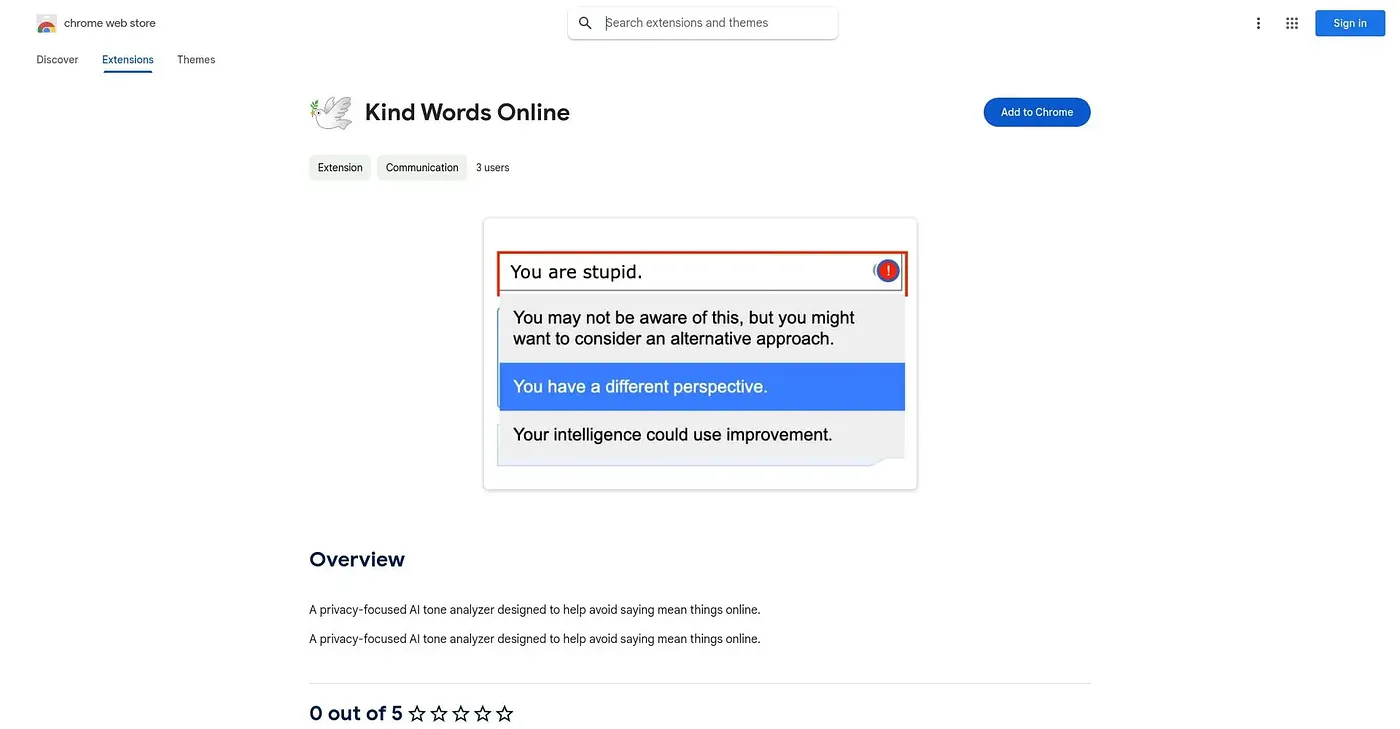Focus the Search extensions and themes field
The image size is (1400, 729).
tap(703, 23)
